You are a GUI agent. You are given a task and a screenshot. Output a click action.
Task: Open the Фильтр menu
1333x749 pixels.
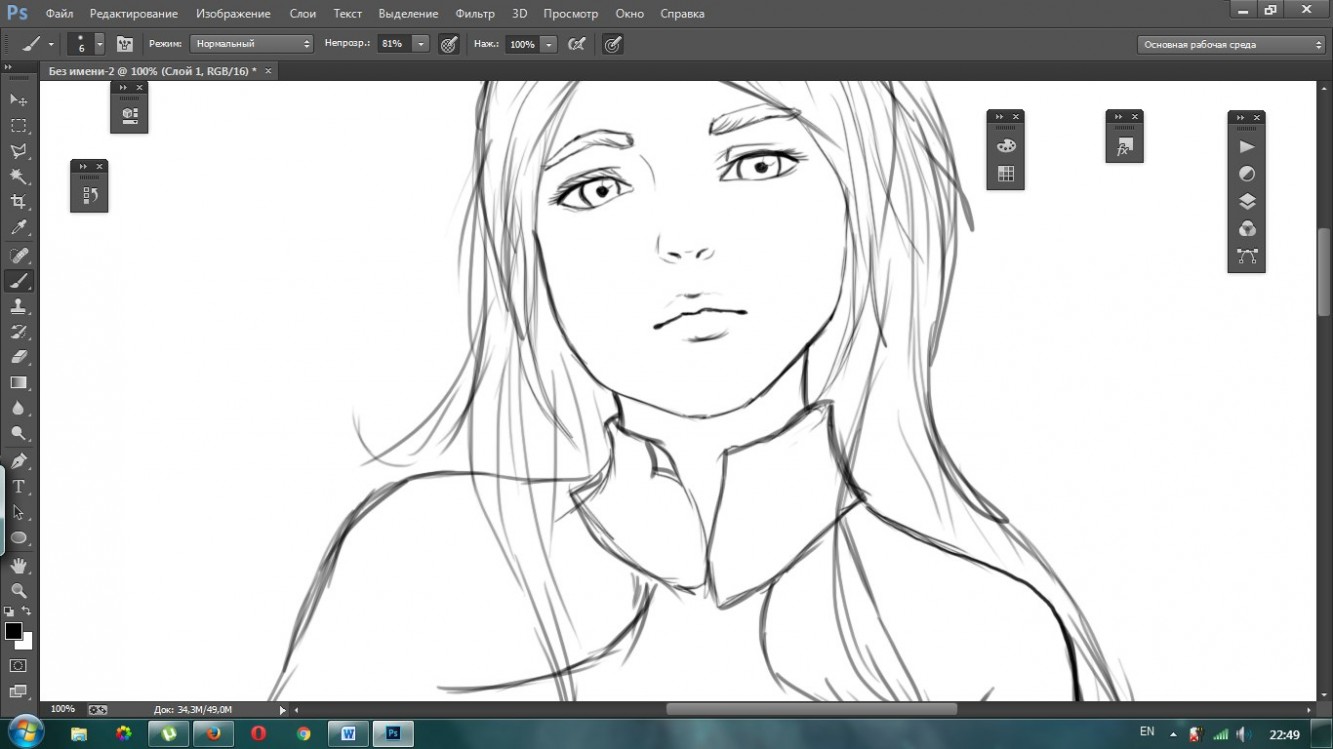click(474, 14)
